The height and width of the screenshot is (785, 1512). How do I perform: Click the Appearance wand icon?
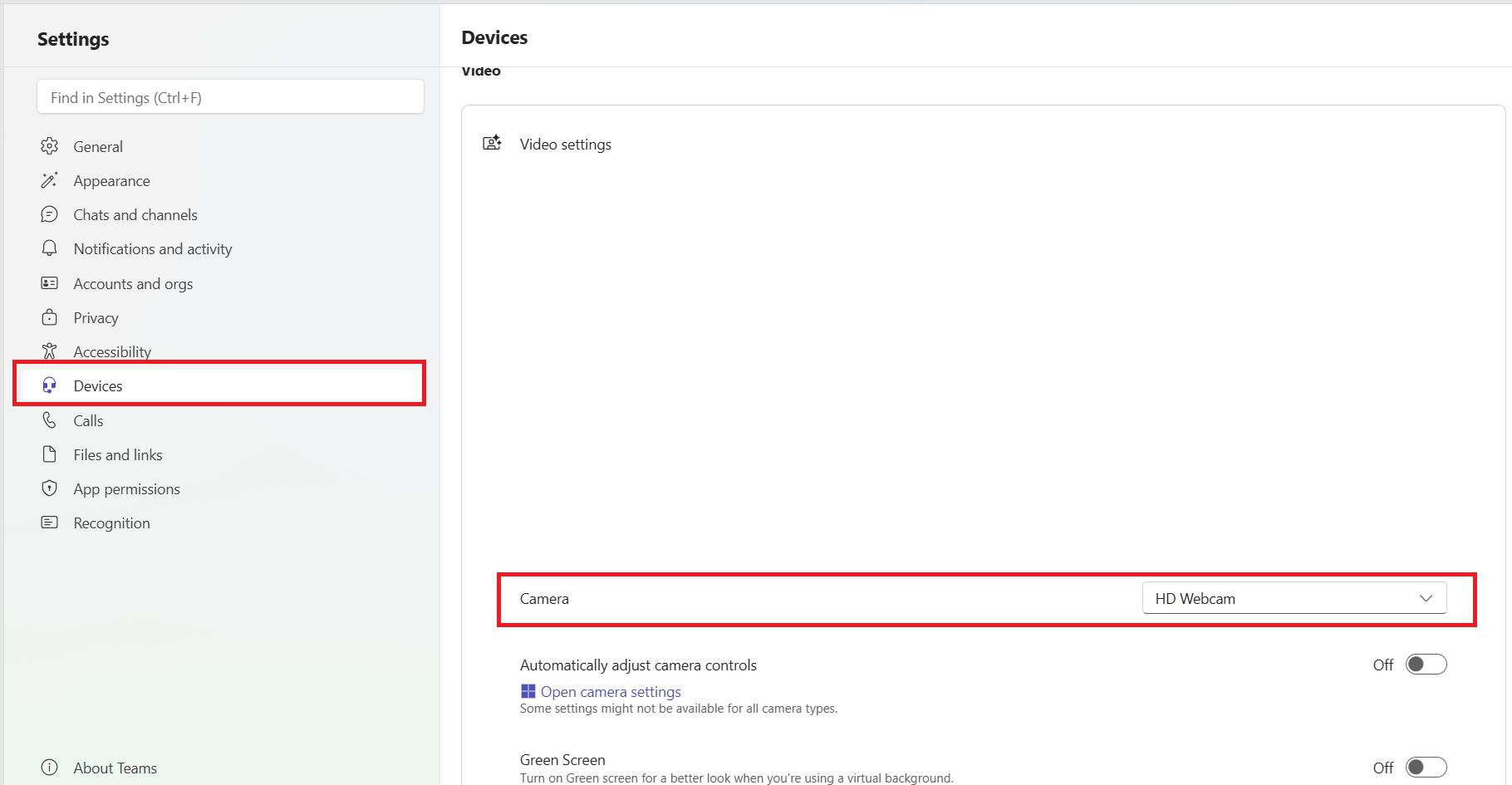coord(50,180)
